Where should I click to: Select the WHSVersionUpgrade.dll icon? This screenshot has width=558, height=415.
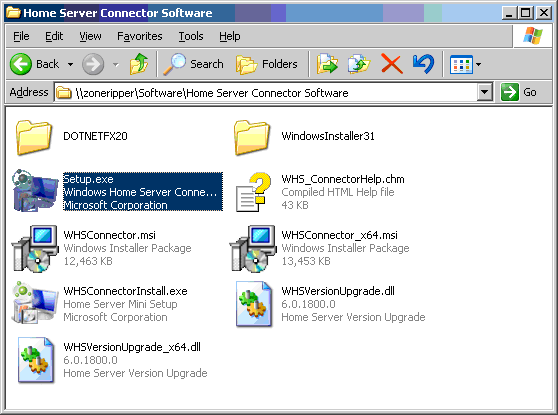[254, 304]
